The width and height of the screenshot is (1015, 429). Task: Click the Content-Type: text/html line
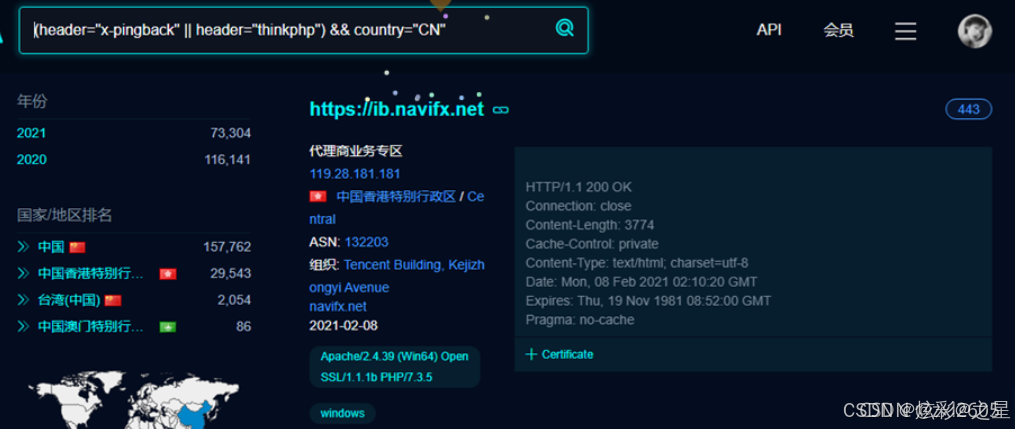click(637, 263)
